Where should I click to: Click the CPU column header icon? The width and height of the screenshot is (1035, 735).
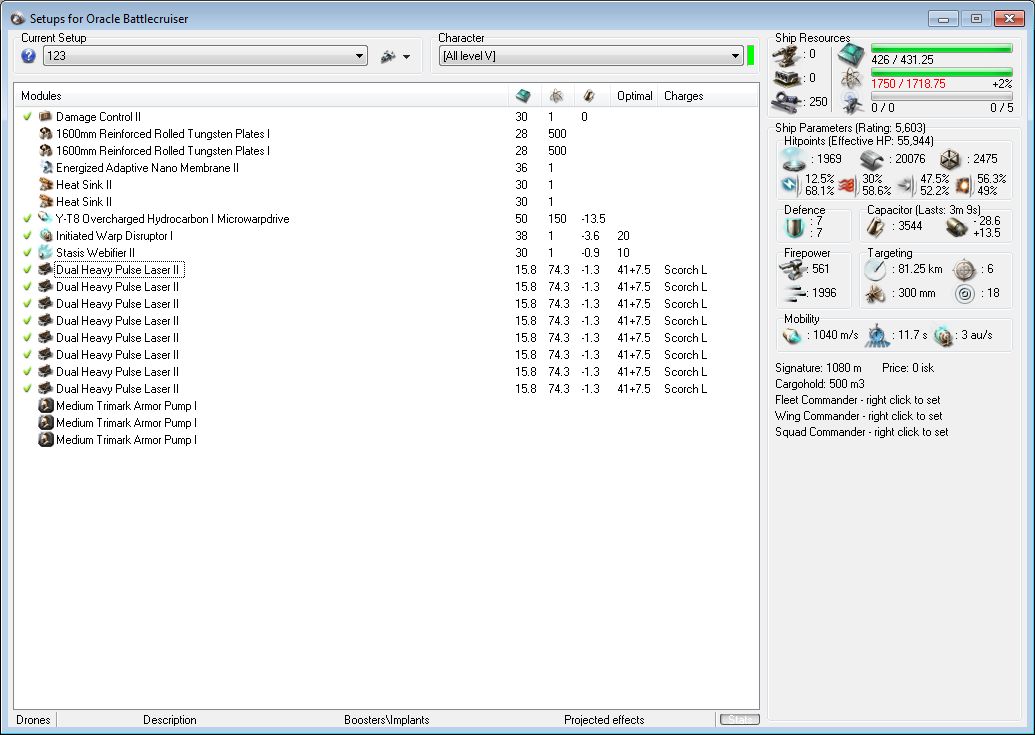[523, 96]
